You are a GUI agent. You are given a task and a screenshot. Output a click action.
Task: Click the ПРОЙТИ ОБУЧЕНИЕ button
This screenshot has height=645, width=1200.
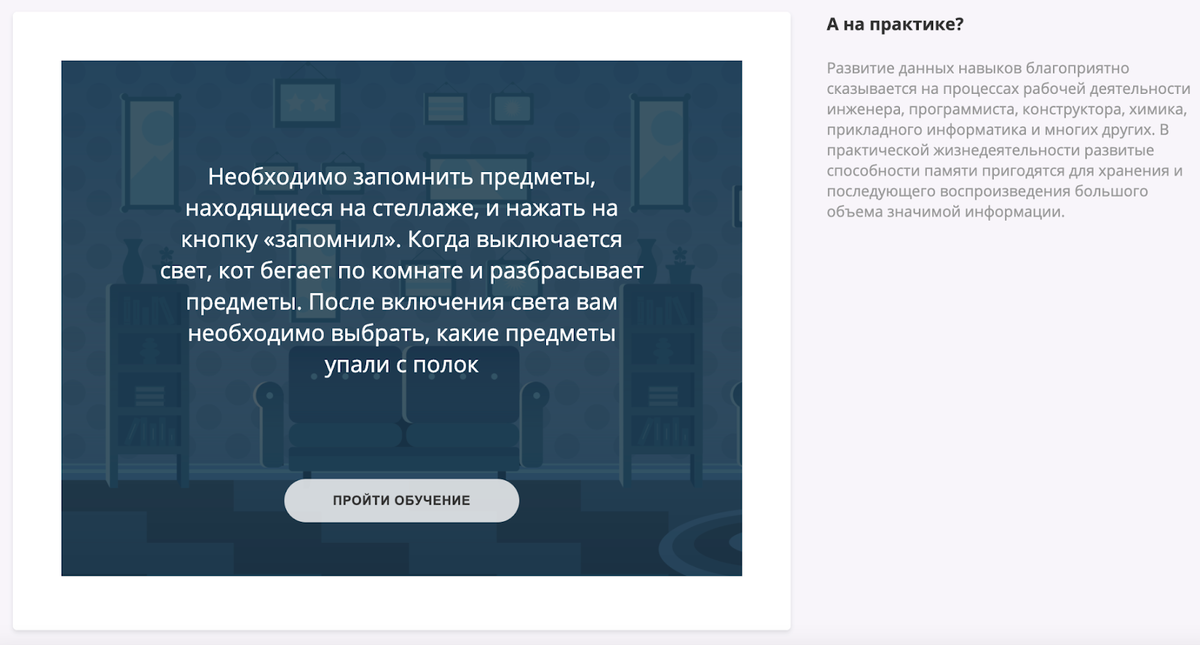[x=401, y=500]
